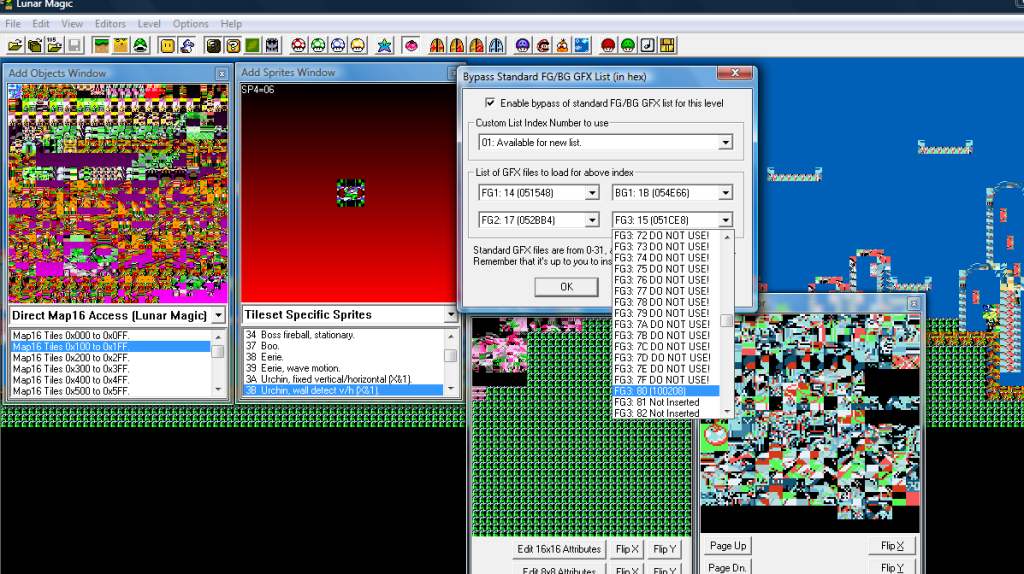This screenshot has width=1024, height=574.
Task: Click OK in the Bypass GFX dialog
Action: pos(566,287)
